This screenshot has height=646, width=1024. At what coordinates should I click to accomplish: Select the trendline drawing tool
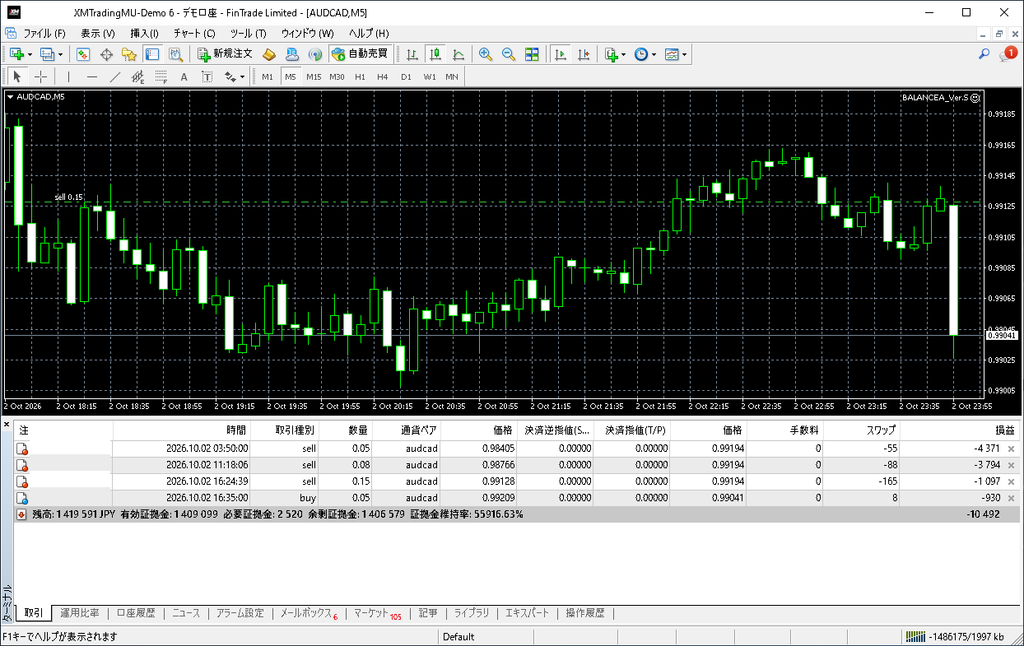coord(115,76)
